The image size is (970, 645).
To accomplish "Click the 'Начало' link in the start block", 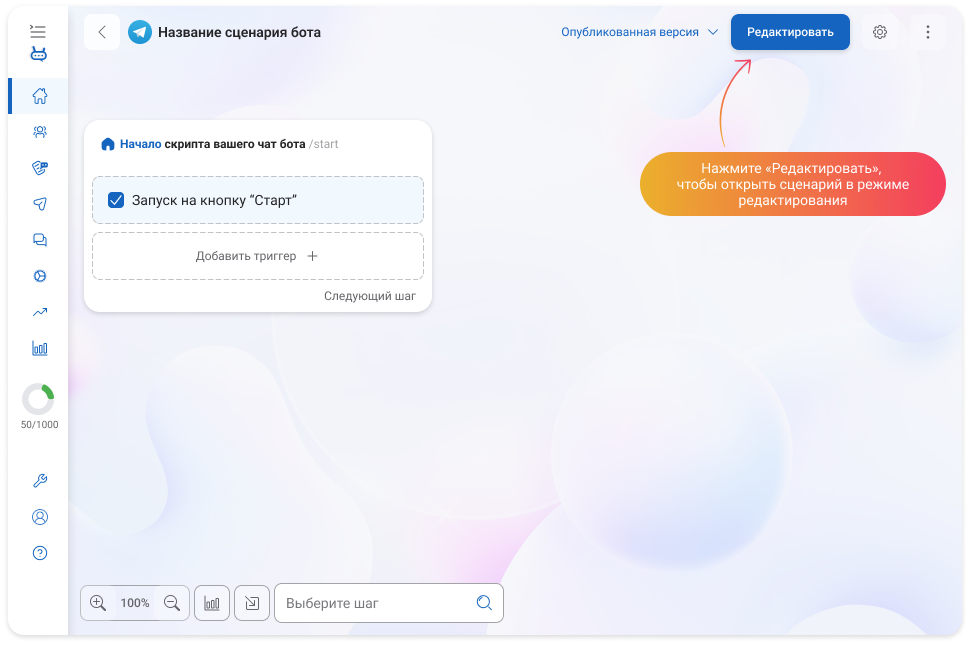I will (140, 144).
